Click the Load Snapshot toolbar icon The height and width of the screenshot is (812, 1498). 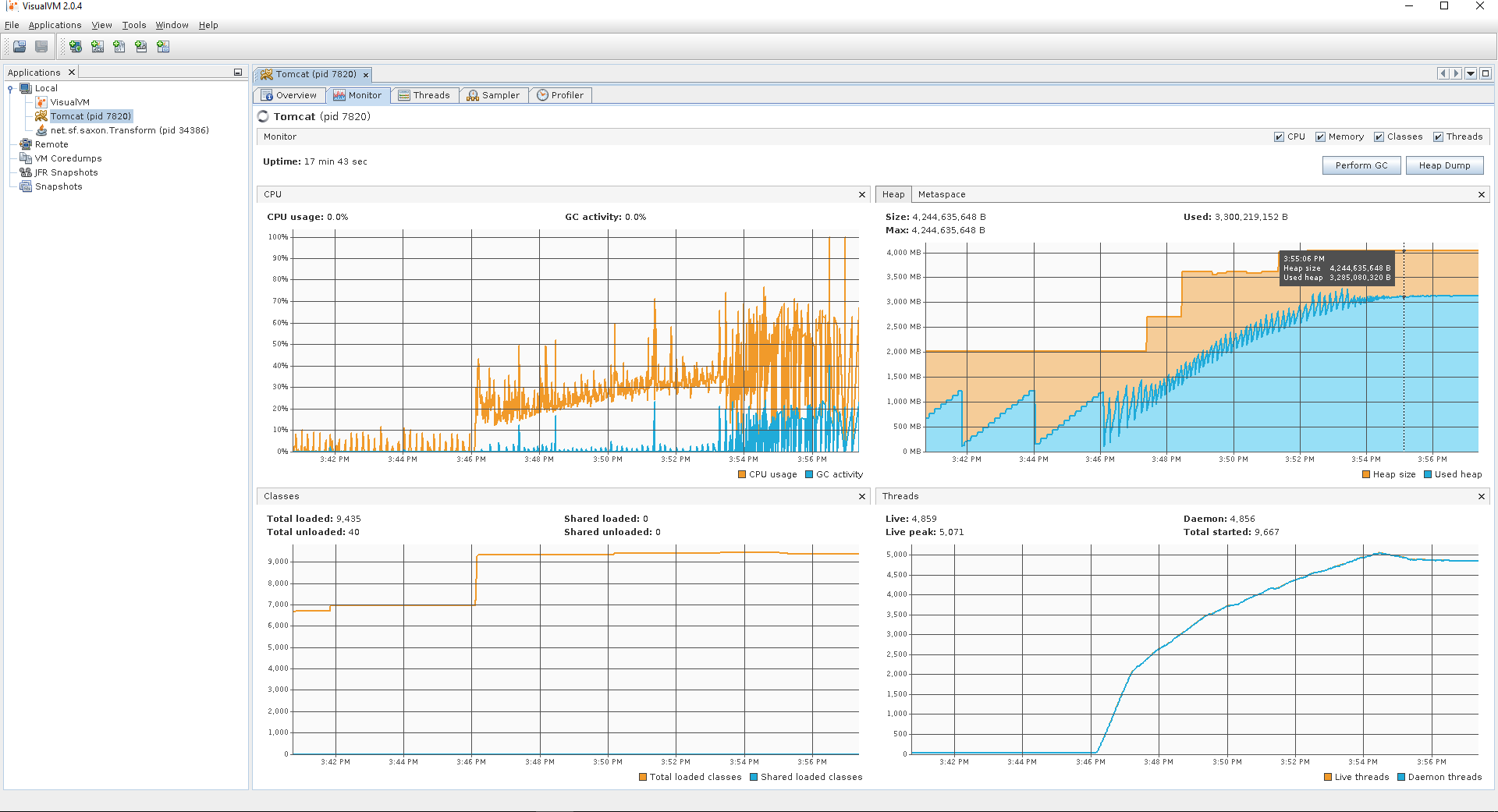[x=20, y=47]
